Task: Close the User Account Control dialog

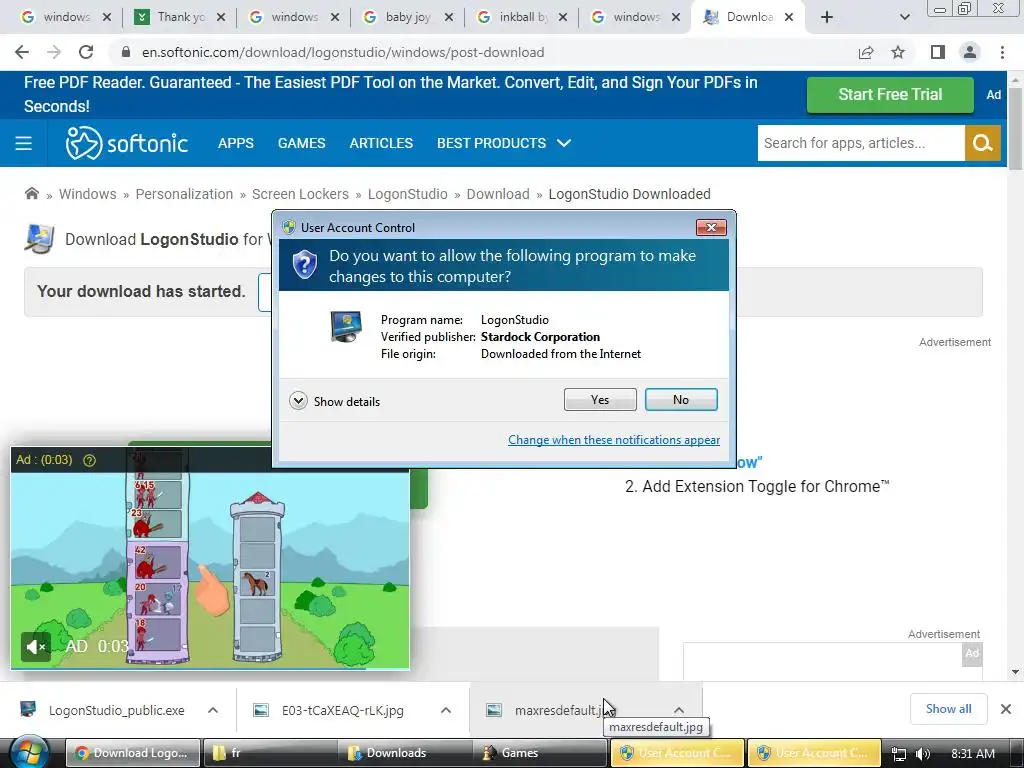Action: click(x=711, y=227)
